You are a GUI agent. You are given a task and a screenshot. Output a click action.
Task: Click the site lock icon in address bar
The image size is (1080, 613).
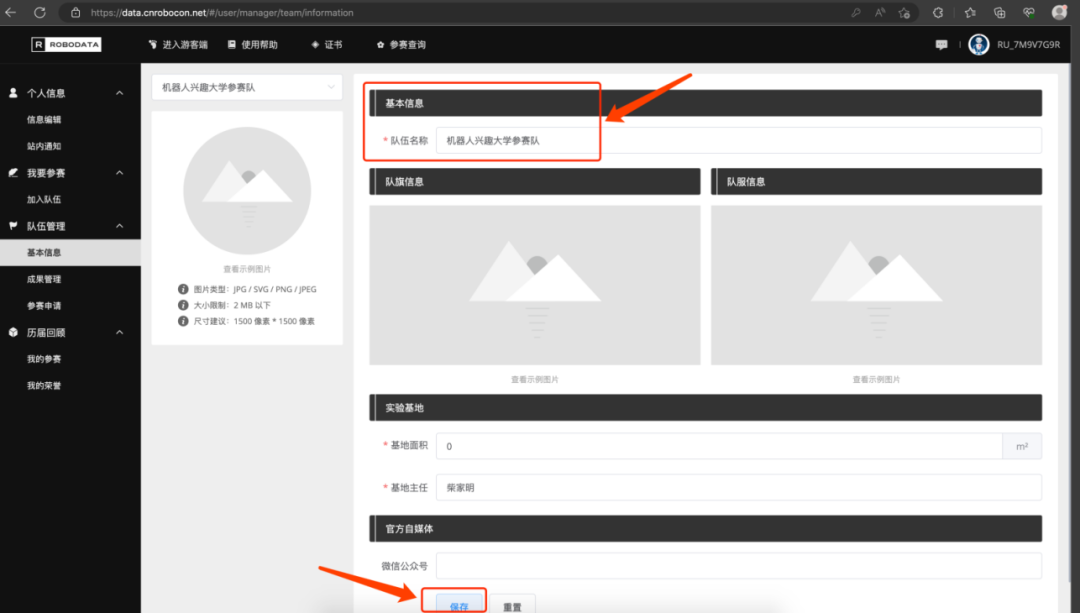coord(76,12)
